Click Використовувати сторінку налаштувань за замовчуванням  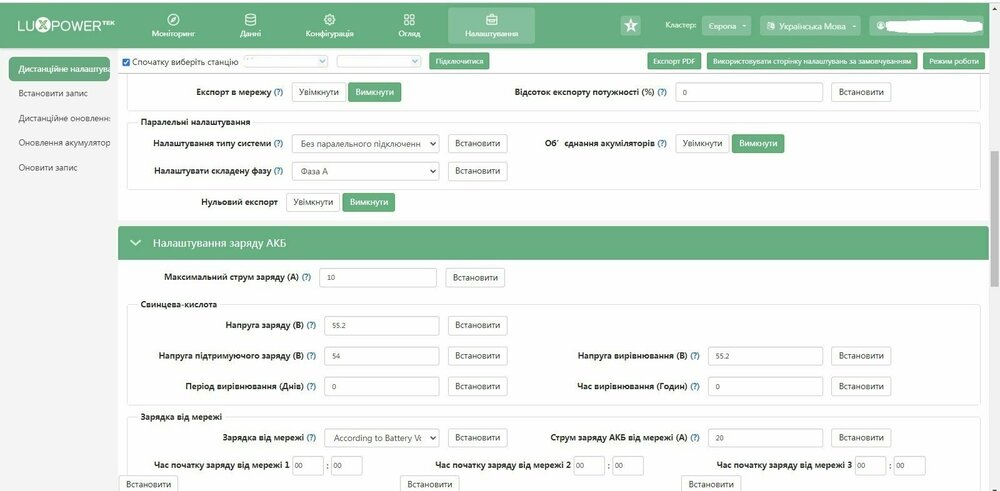pos(812,61)
